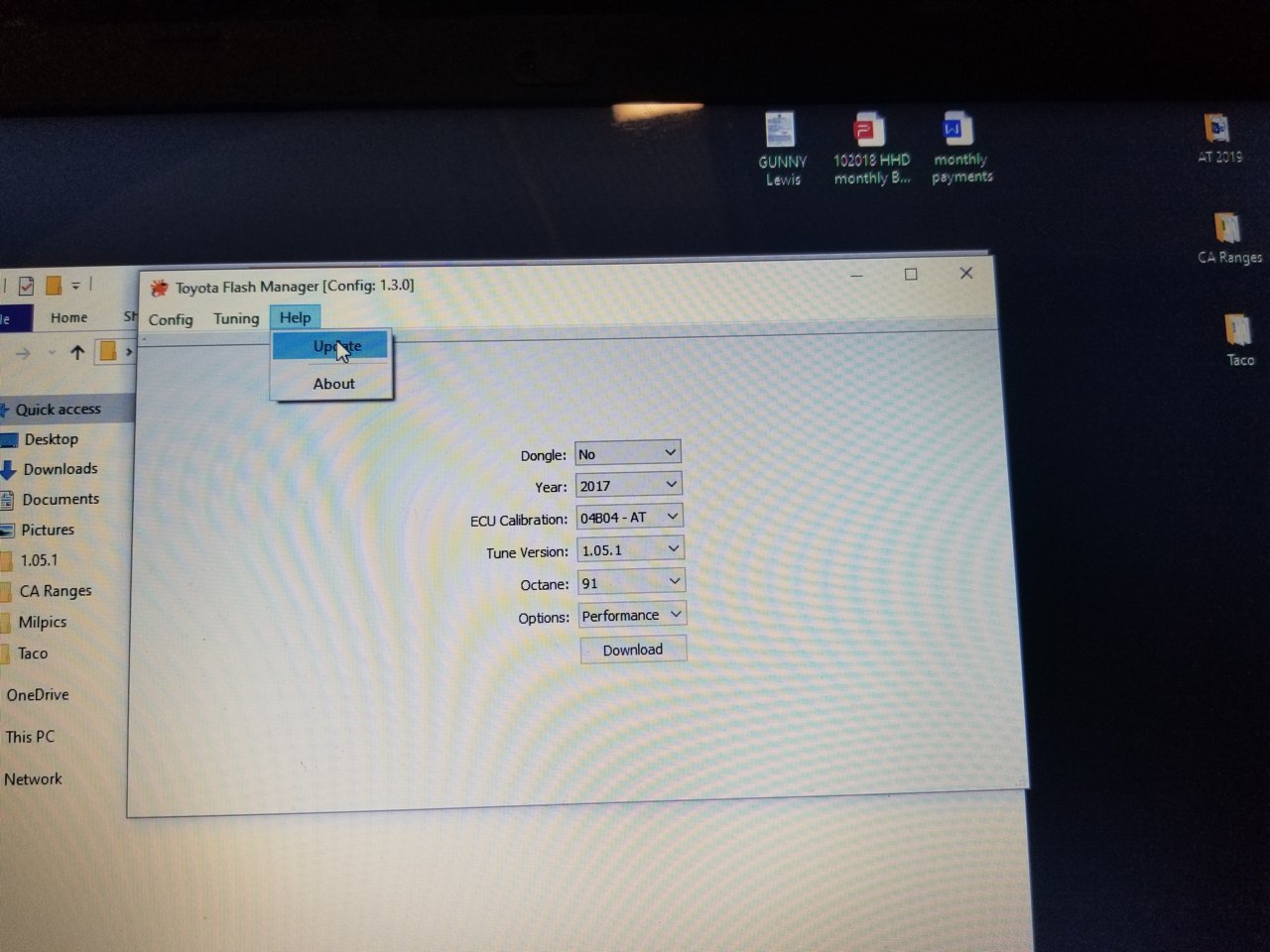Viewport: 1270px width, 952px height.
Task: Click the Forward arrow in File Explorer
Action: [23, 353]
